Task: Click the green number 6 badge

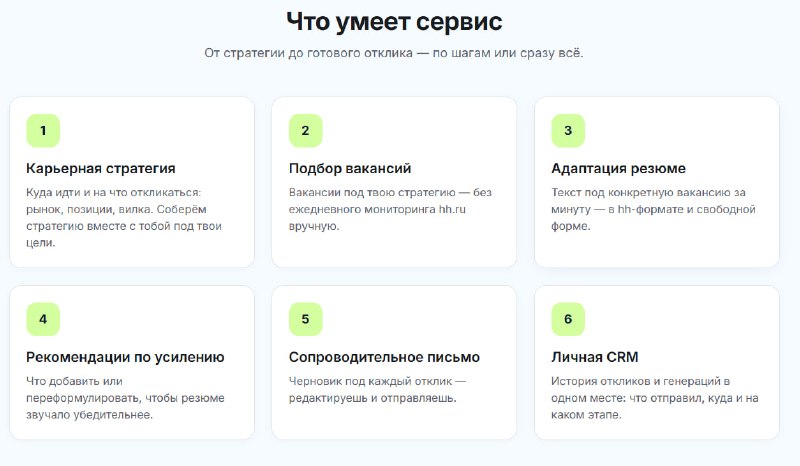Action: point(568,319)
